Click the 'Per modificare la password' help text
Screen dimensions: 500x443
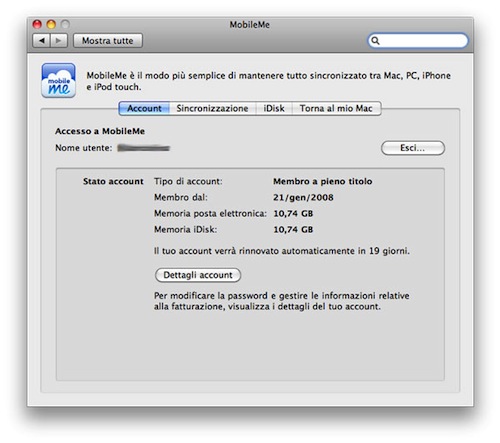click(x=282, y=301)
